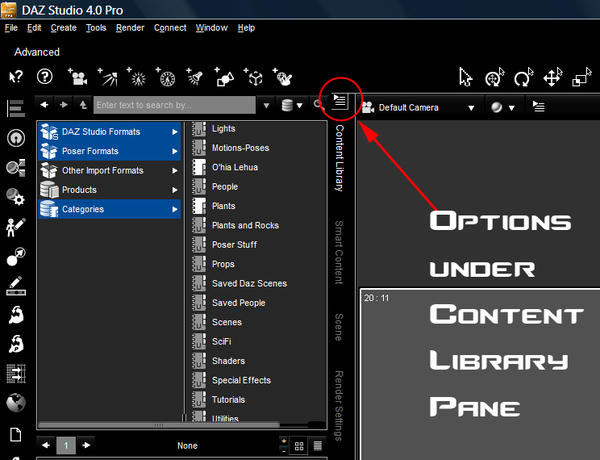
Task: Open Default Camera view dropdown
Action: (471, 108)
